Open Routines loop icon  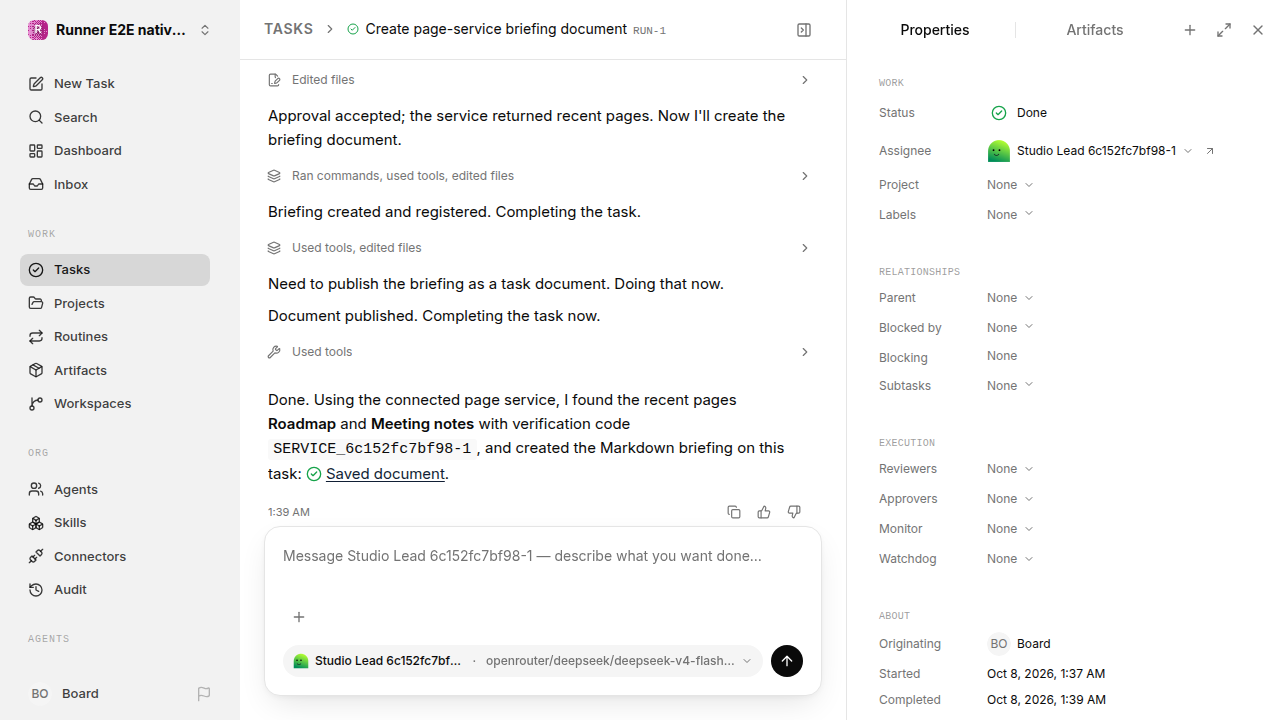[36, 337]
